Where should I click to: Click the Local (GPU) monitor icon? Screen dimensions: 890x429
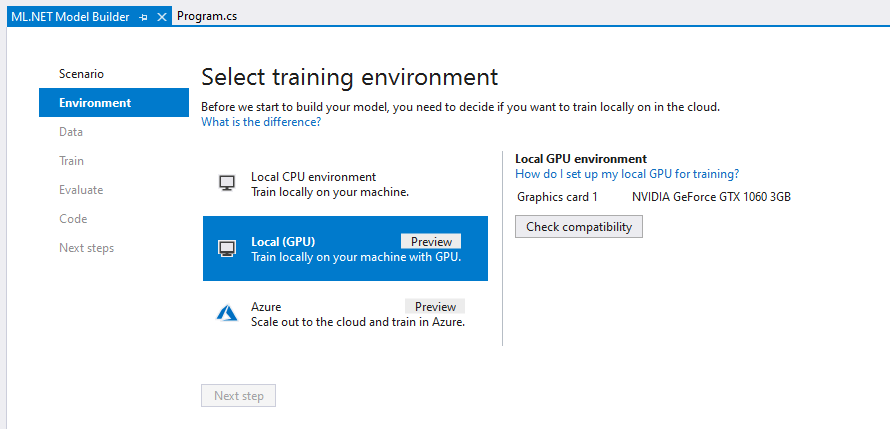coord(227,248)
